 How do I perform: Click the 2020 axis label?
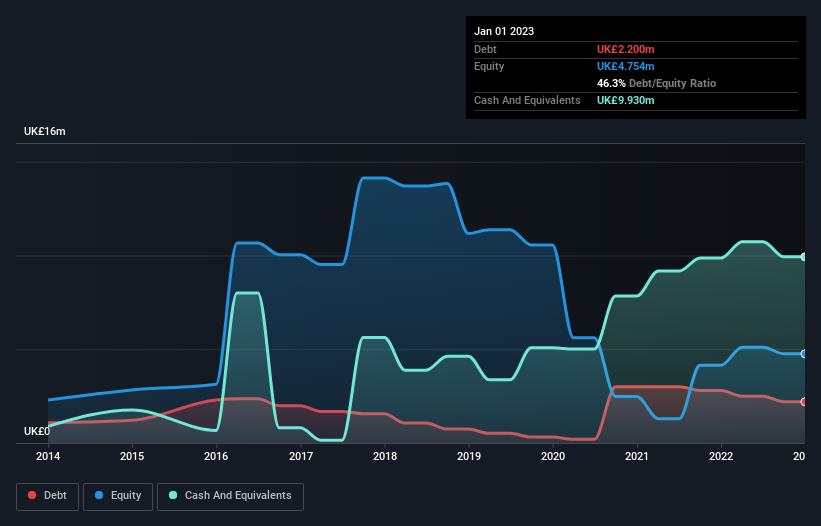(x=553, y=456)
